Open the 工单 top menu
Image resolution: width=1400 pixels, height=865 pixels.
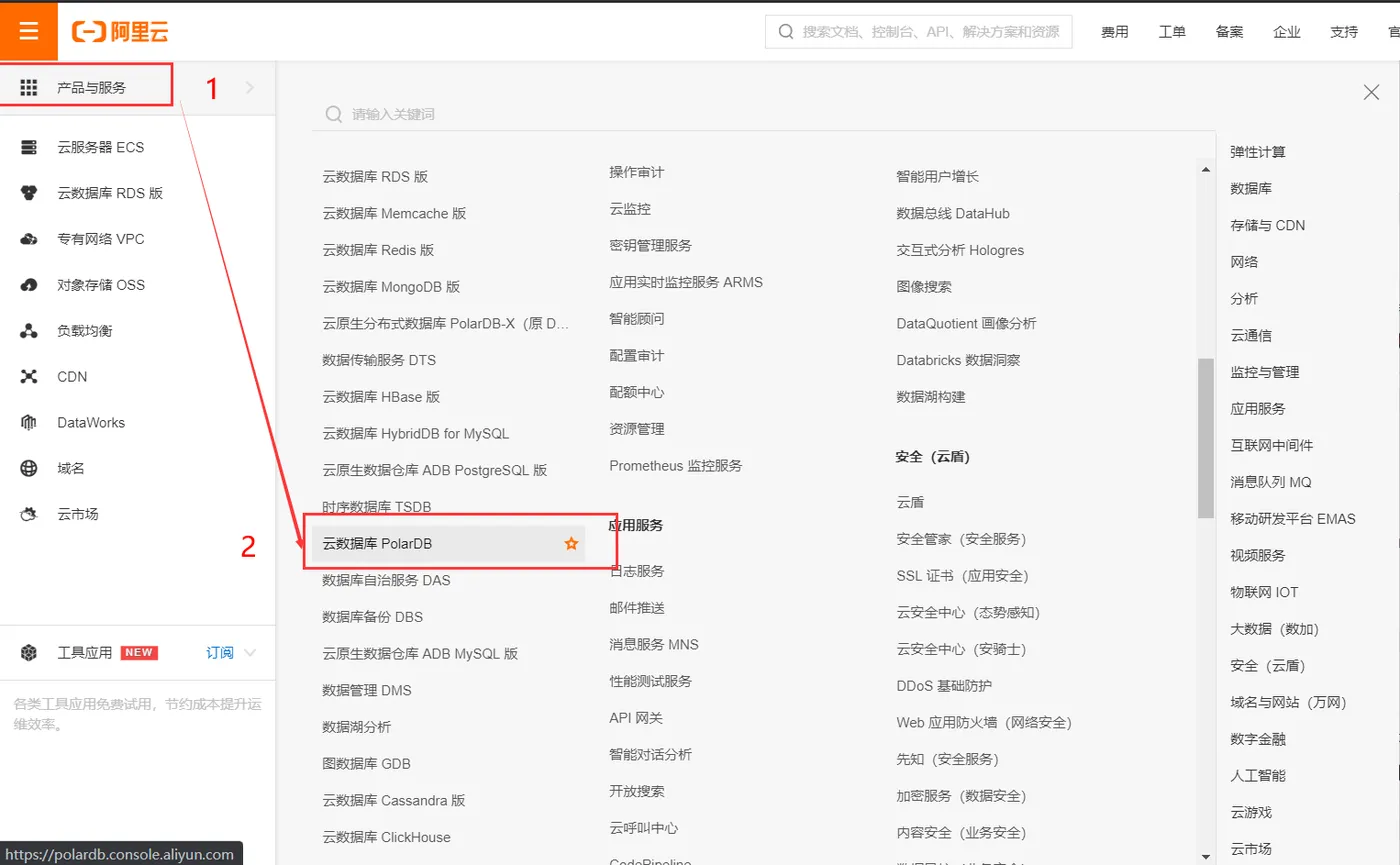[1172, 32]
